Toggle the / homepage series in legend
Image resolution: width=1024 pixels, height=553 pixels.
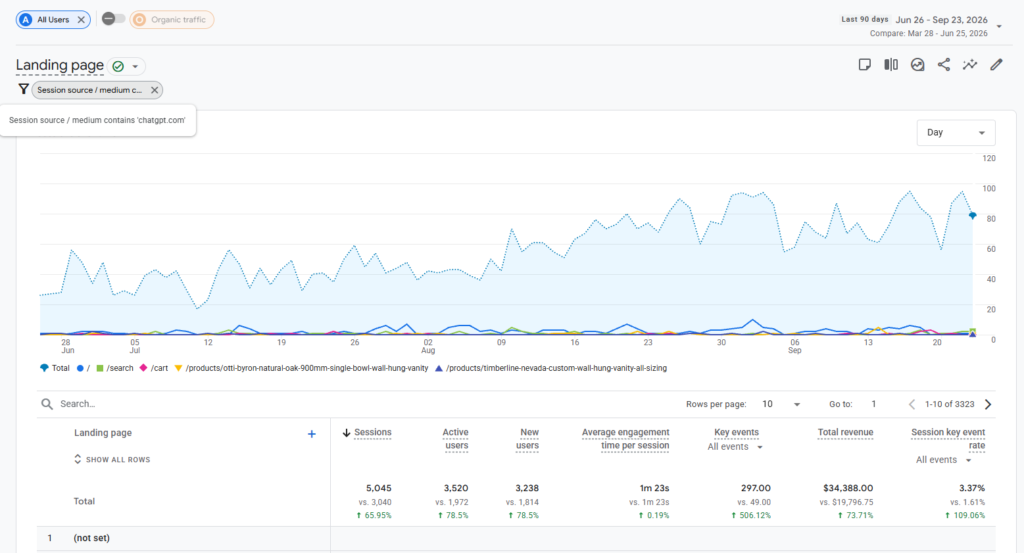point(83,368)
